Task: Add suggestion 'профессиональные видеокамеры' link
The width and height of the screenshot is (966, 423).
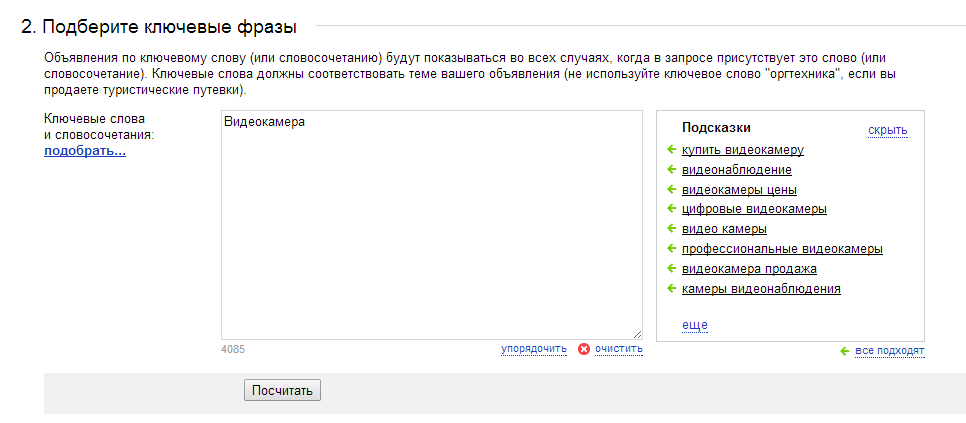Action: [x=782, y=249]
